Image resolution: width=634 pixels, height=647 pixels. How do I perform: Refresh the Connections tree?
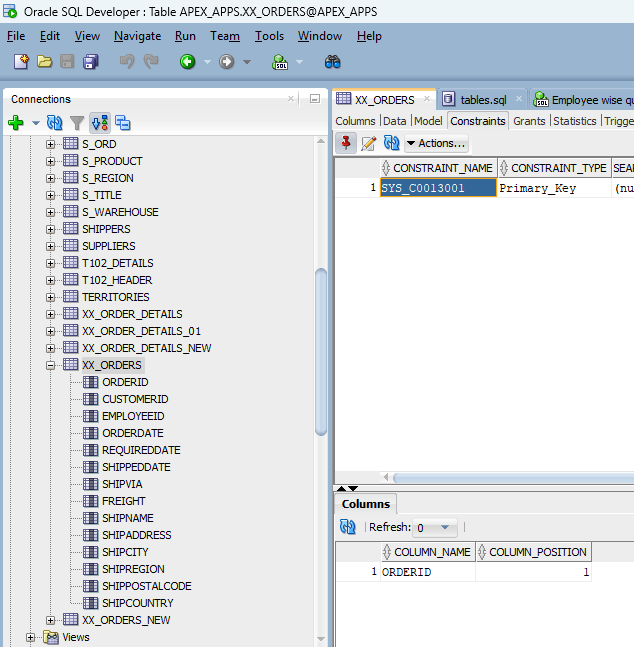[54, 123]
